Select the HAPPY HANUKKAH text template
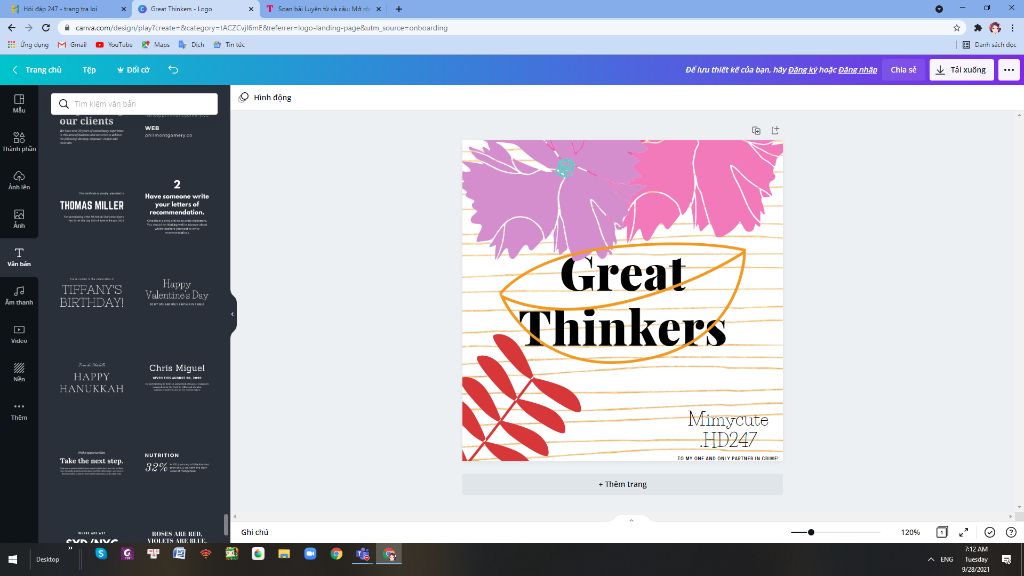Image resolution: width=1024 pixels, height=576 pixels. (x=91, y=379)
